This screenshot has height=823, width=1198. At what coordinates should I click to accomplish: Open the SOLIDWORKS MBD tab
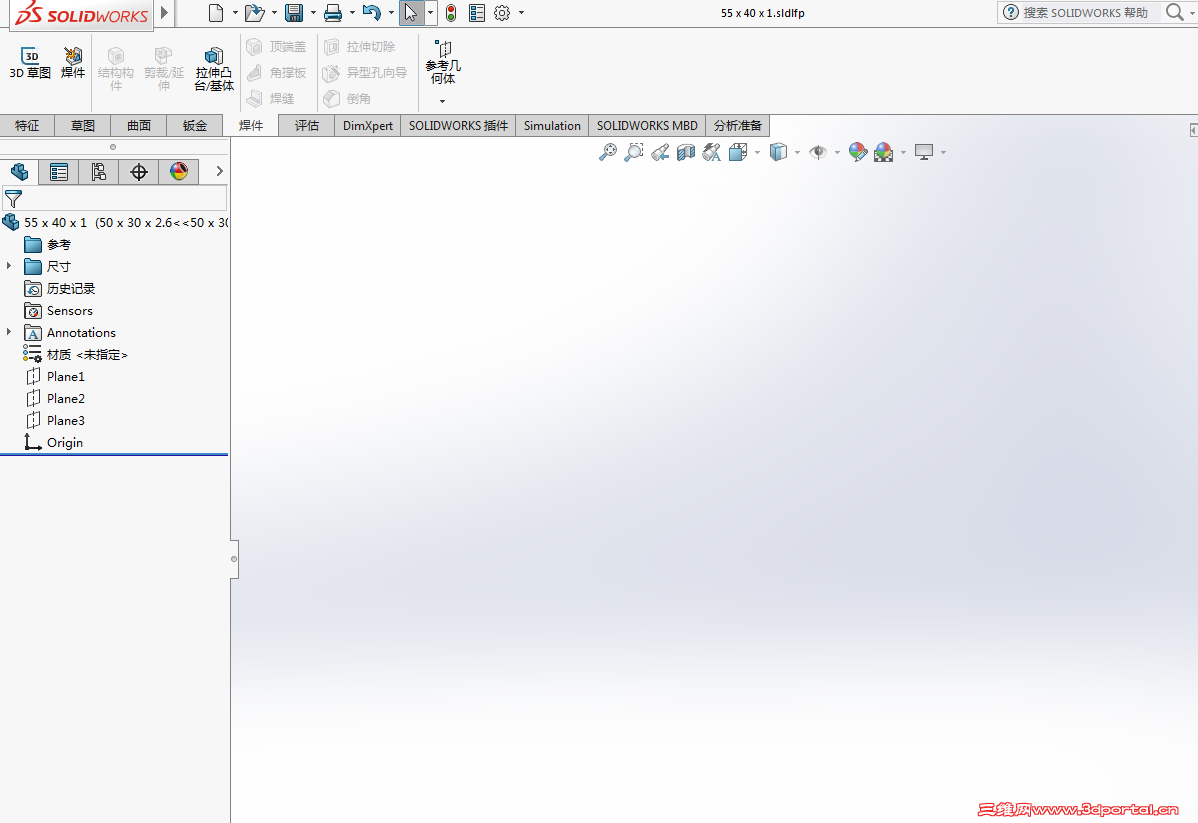point(647,125)
